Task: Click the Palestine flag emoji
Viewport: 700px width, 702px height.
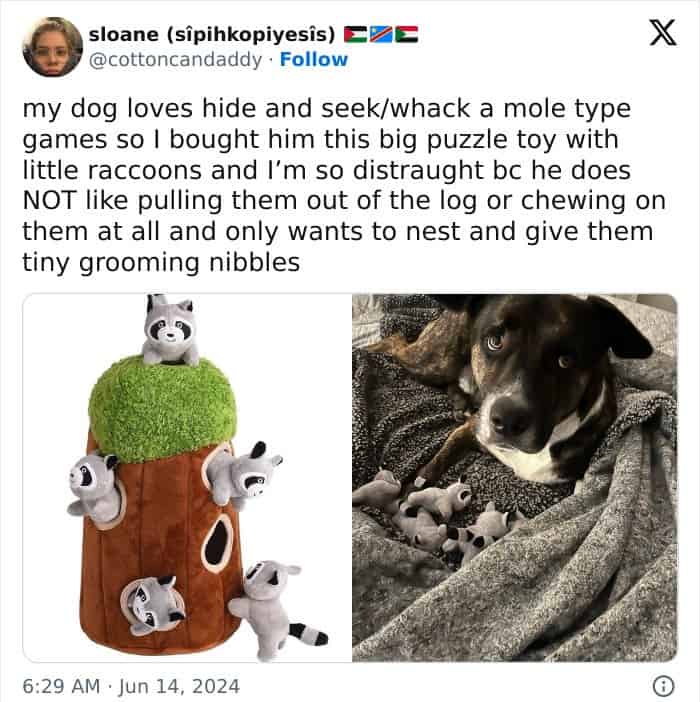Action: 355,34
